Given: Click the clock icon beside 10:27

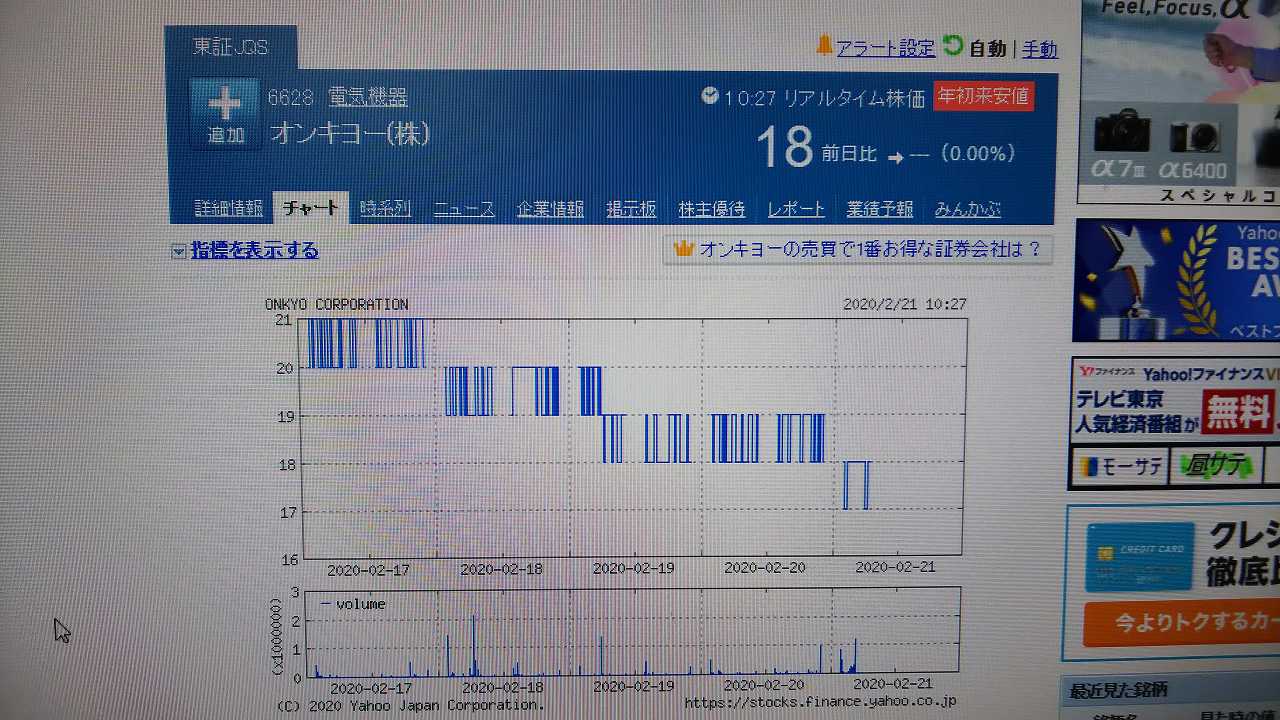Looking at the screenshot, I should pos(710,96).
